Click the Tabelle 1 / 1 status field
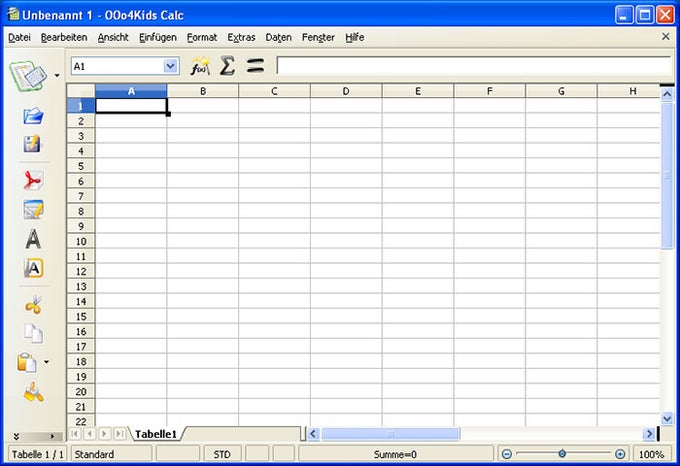 point(38,454)
